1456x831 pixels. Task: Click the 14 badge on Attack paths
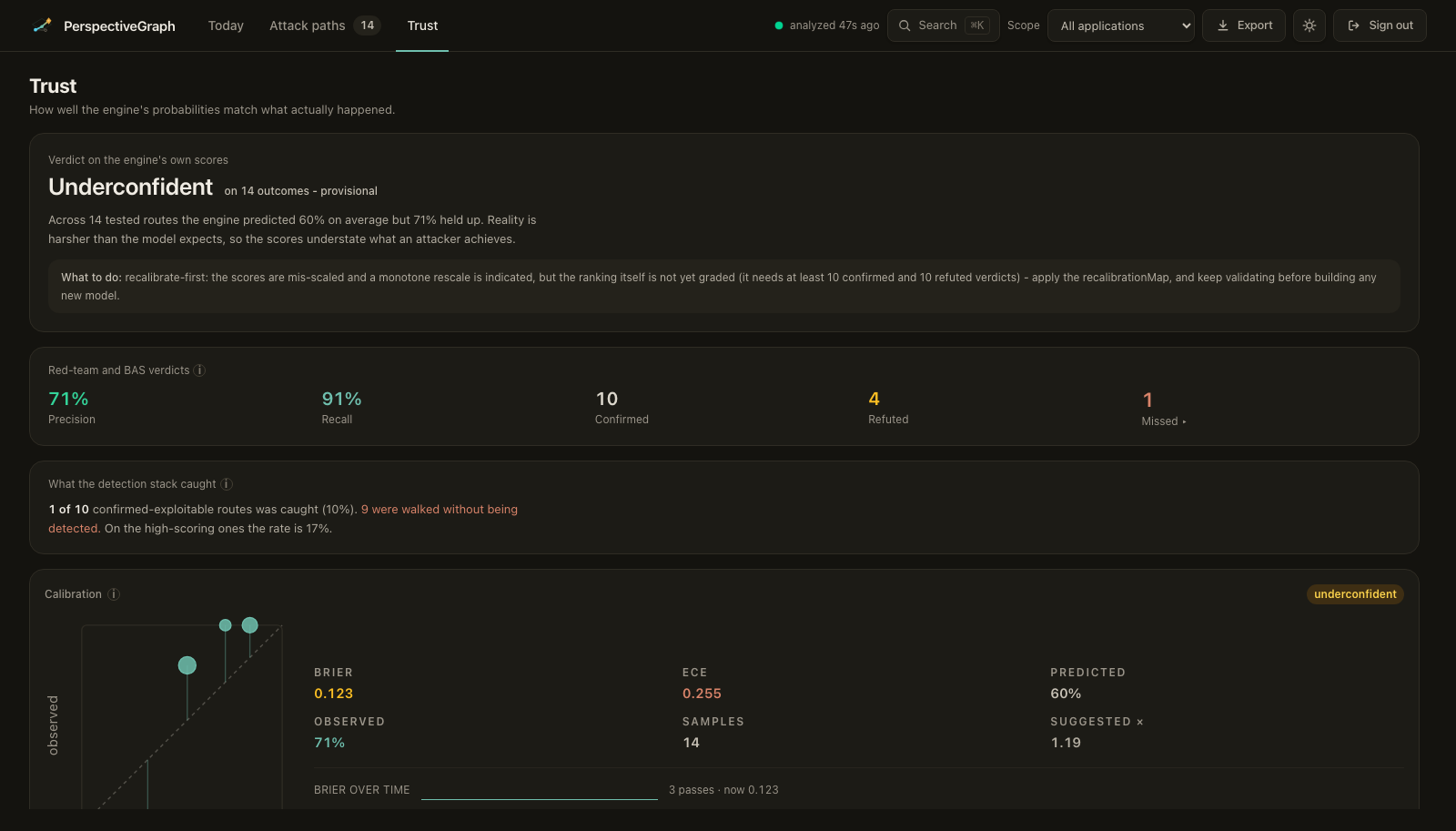click(x=368, y=25)
